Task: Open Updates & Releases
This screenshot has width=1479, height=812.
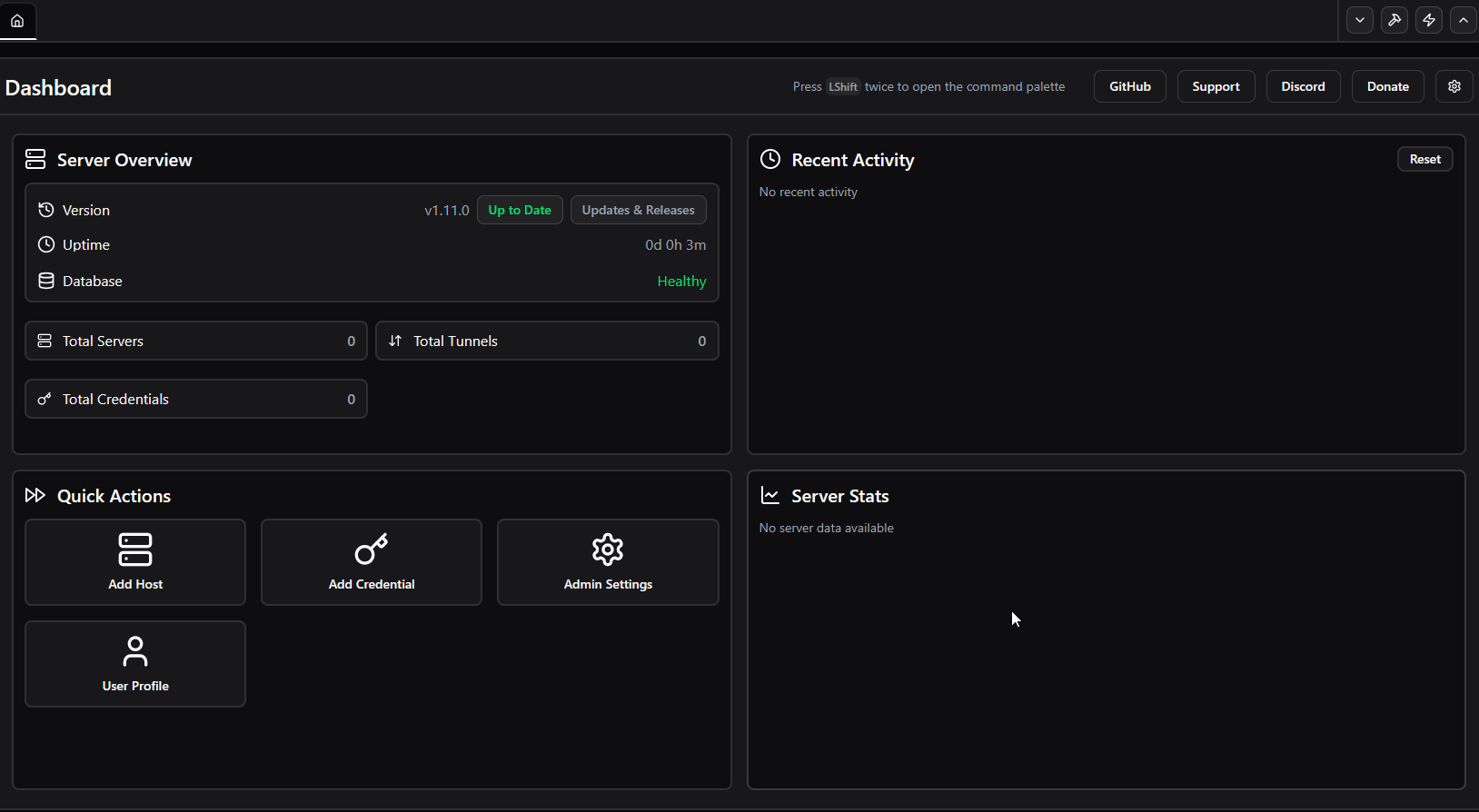Action: (x=638, y=210)
